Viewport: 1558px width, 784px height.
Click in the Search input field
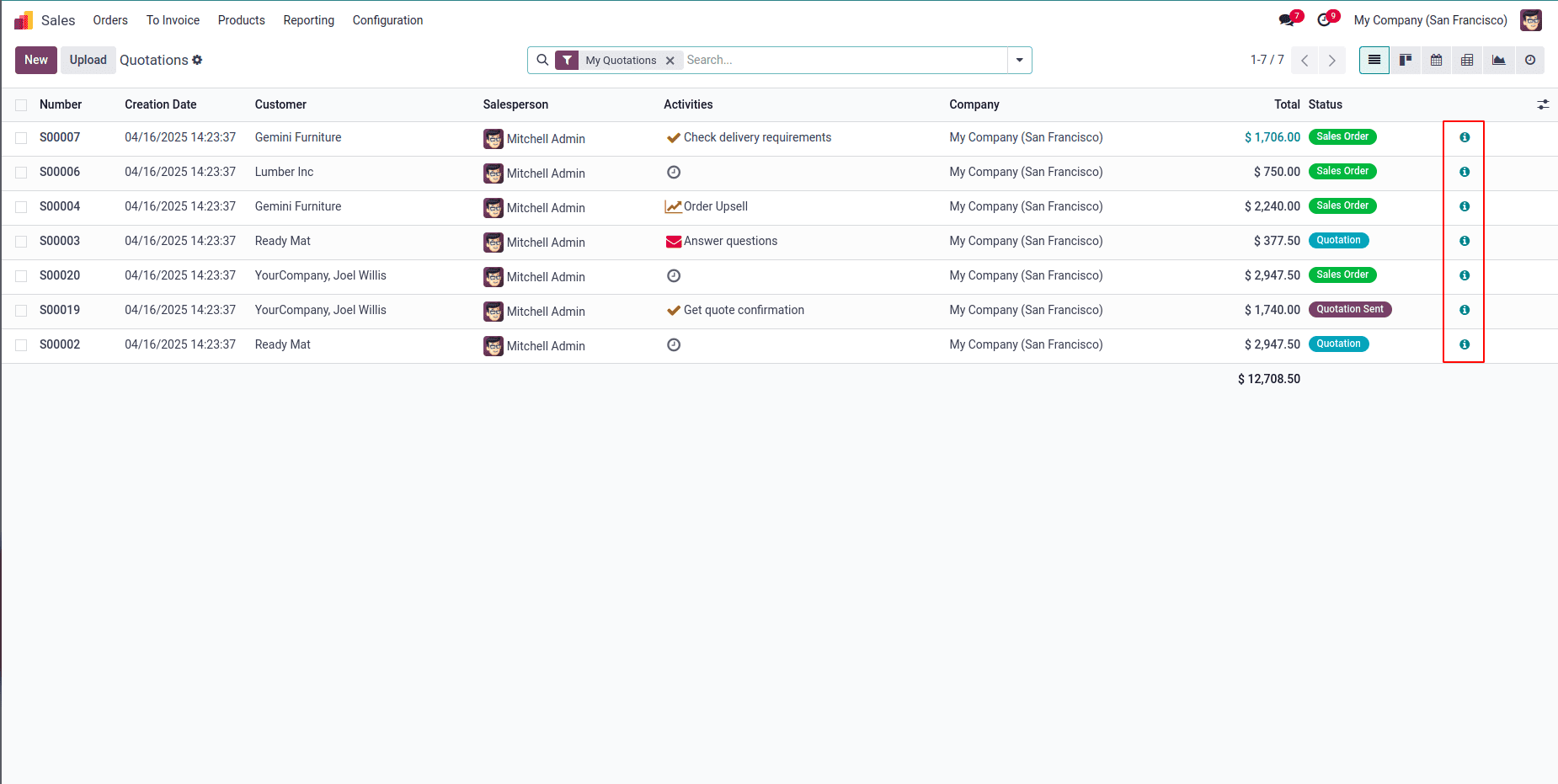845,60
